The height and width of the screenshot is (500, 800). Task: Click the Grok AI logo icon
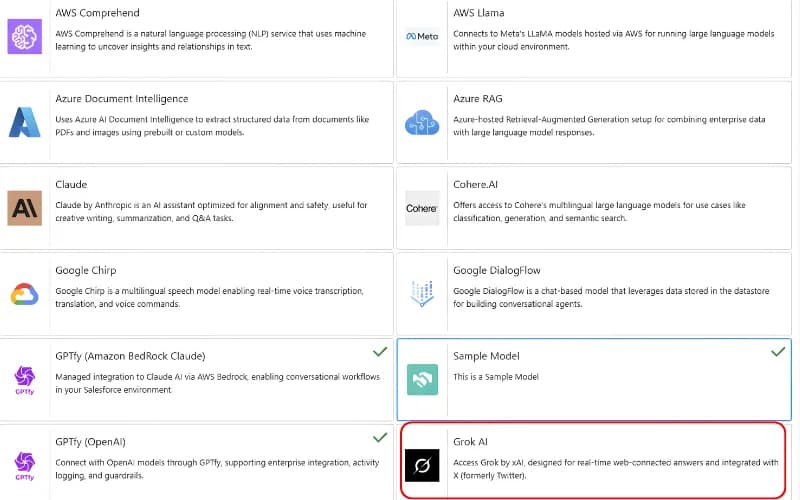tap(422, 465)
